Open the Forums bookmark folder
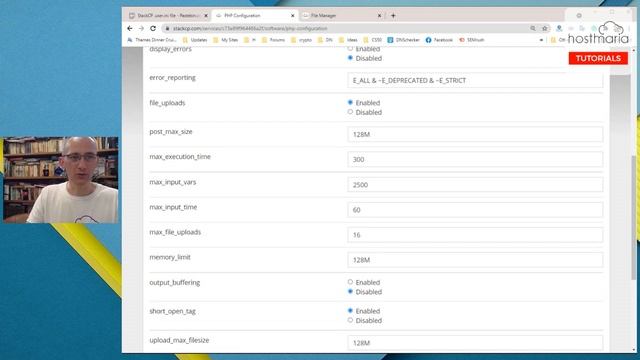The width and height of the screenshot is (640, 360). pyautogui.click(x=273, y=40)
